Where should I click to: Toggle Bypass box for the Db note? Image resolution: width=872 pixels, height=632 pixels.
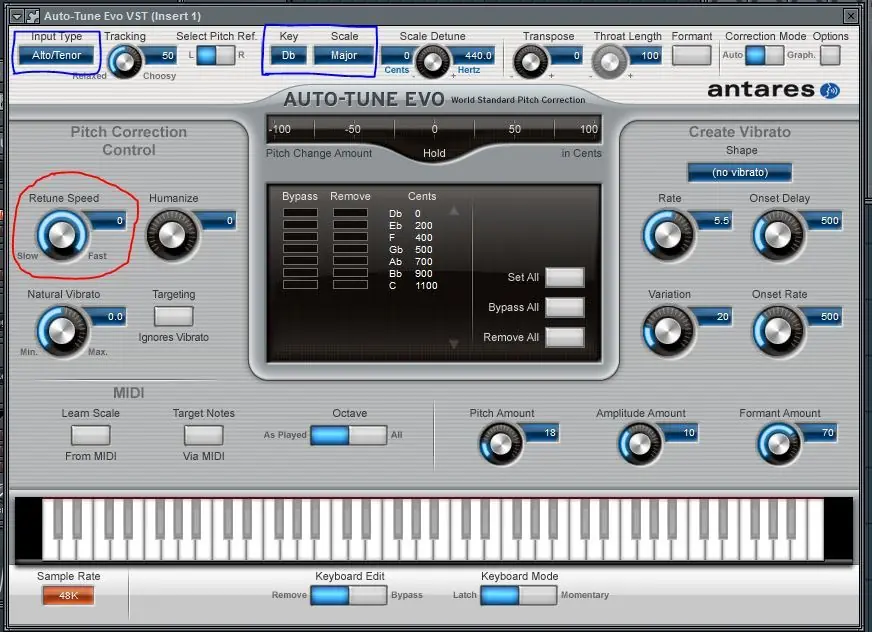300,213
